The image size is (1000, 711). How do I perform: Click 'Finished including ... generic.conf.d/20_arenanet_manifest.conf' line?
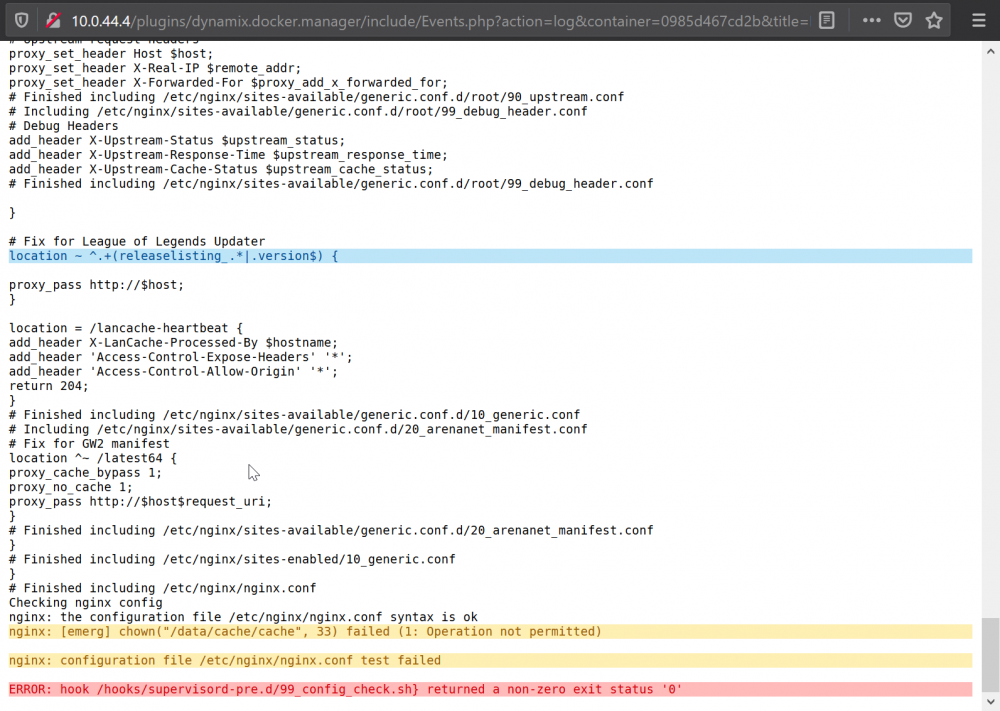(331, 530)
